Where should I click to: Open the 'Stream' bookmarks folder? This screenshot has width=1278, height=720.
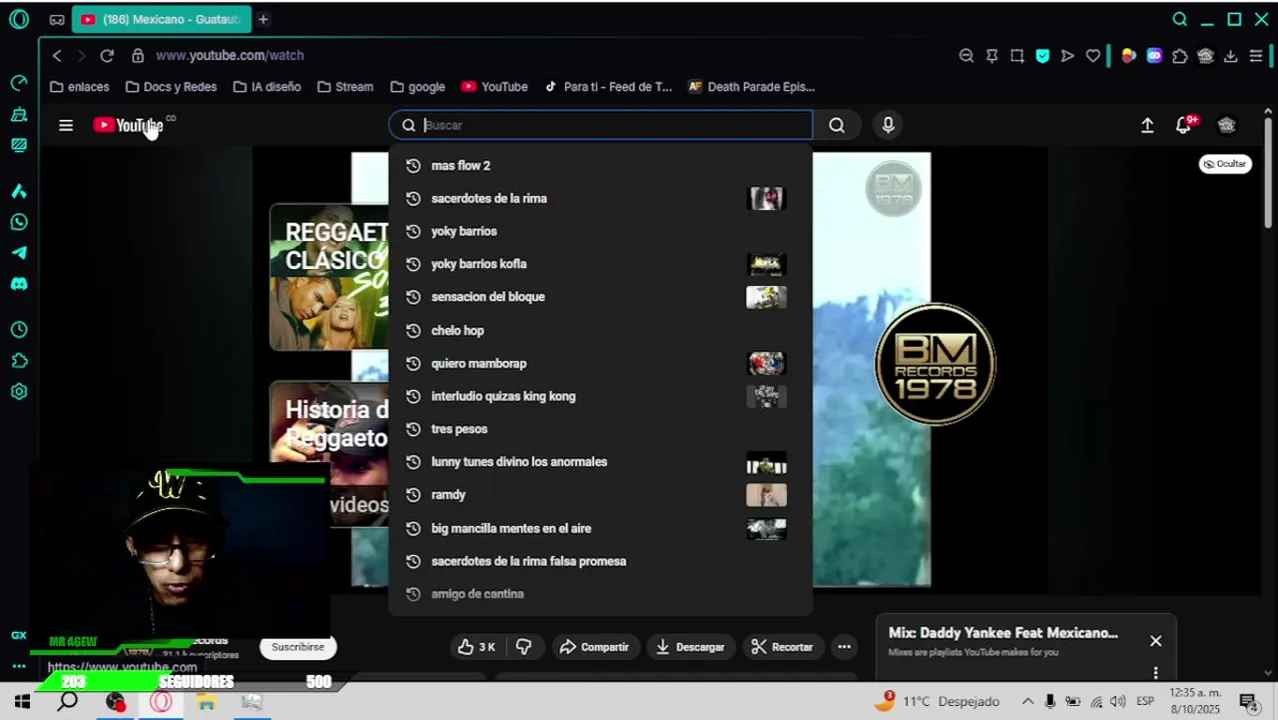tap(345, 87)
